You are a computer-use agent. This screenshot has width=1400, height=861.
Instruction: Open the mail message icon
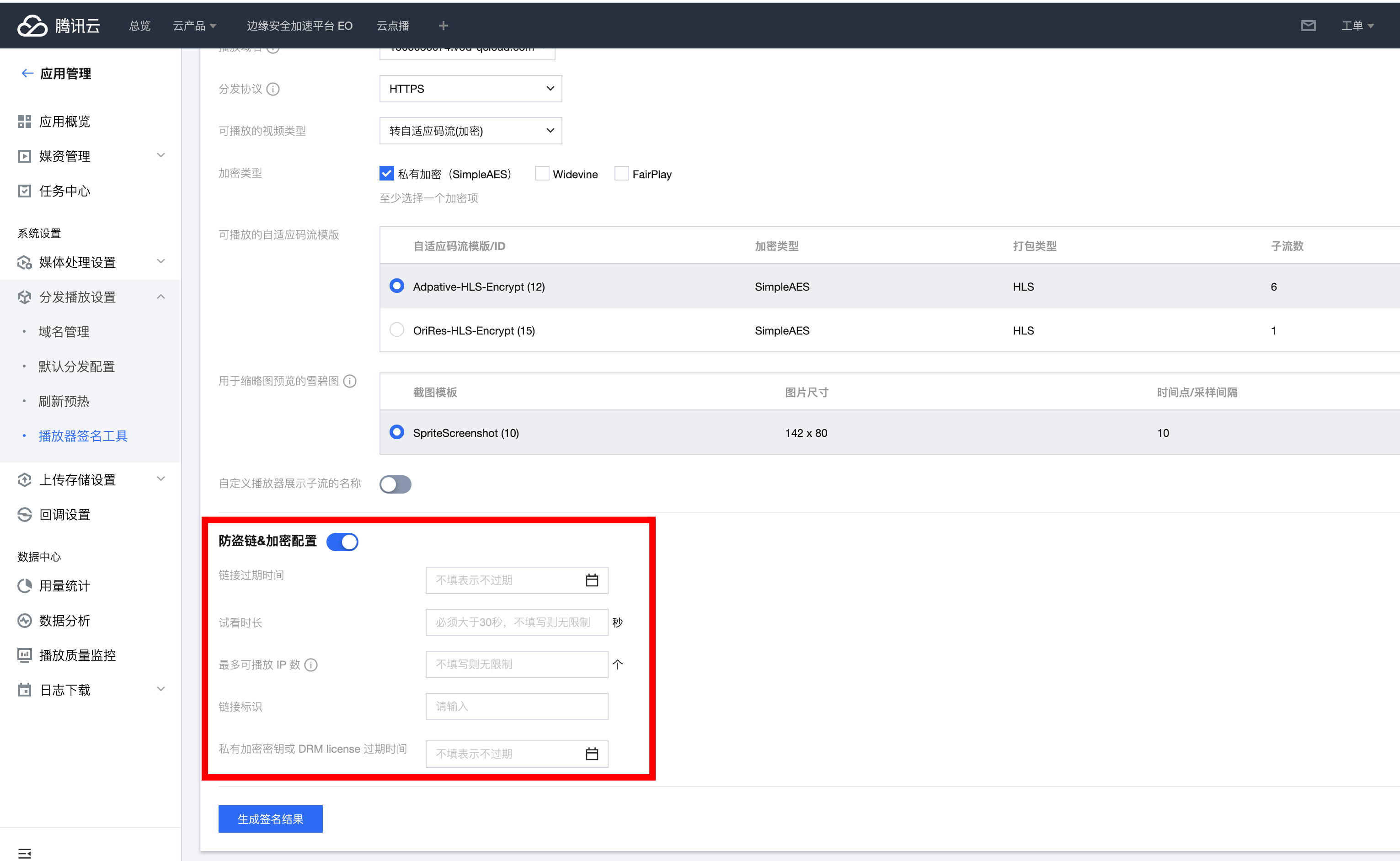coord(1308,26)
